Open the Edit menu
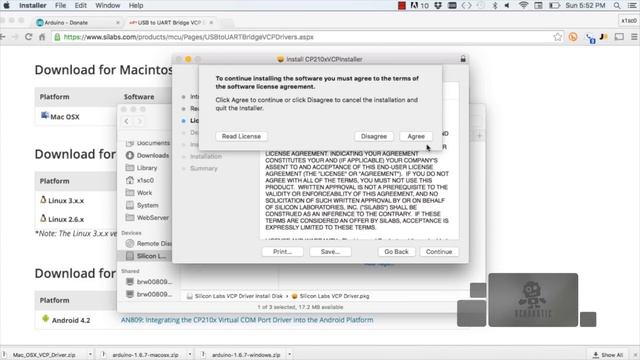The width and height of the screenshot is (640, 360). pos(80,5)
